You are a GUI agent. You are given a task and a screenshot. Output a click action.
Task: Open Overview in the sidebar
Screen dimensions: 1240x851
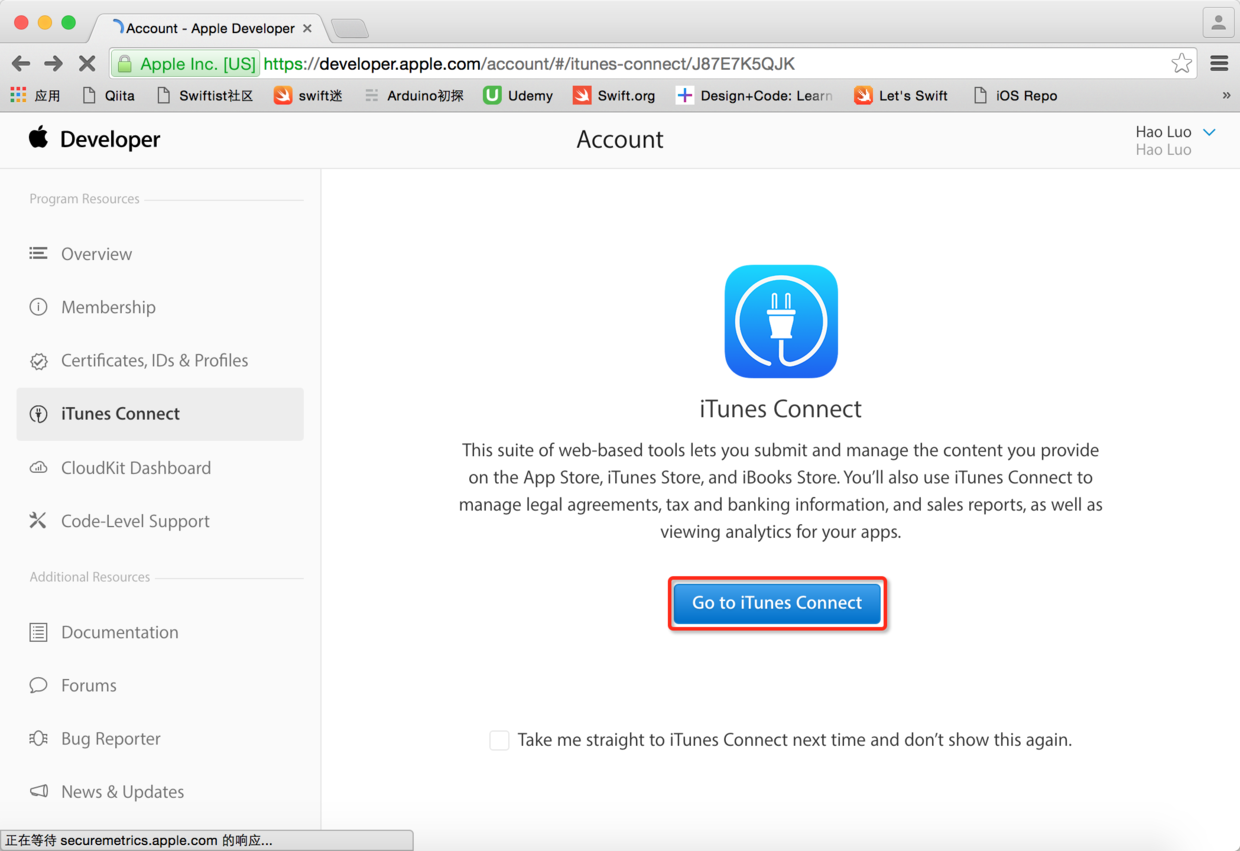[x=160, y=254]
